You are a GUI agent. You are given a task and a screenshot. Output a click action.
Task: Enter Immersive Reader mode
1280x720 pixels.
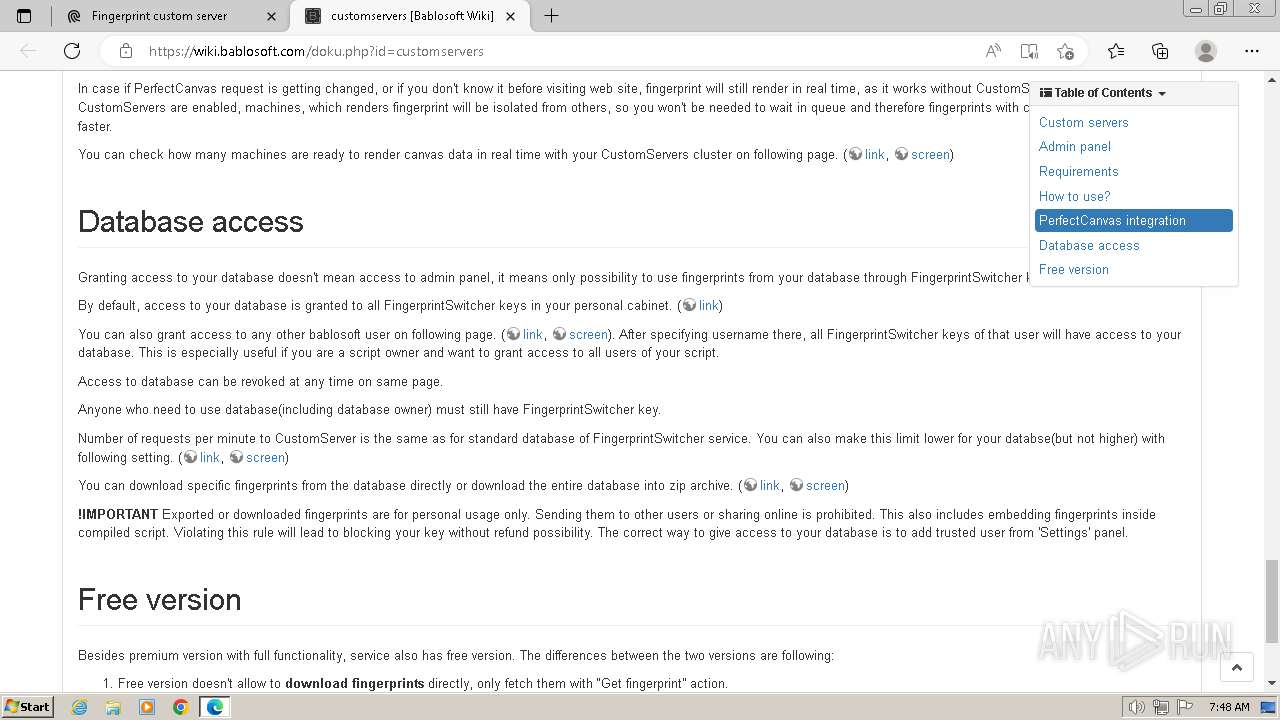[1029, 51]
